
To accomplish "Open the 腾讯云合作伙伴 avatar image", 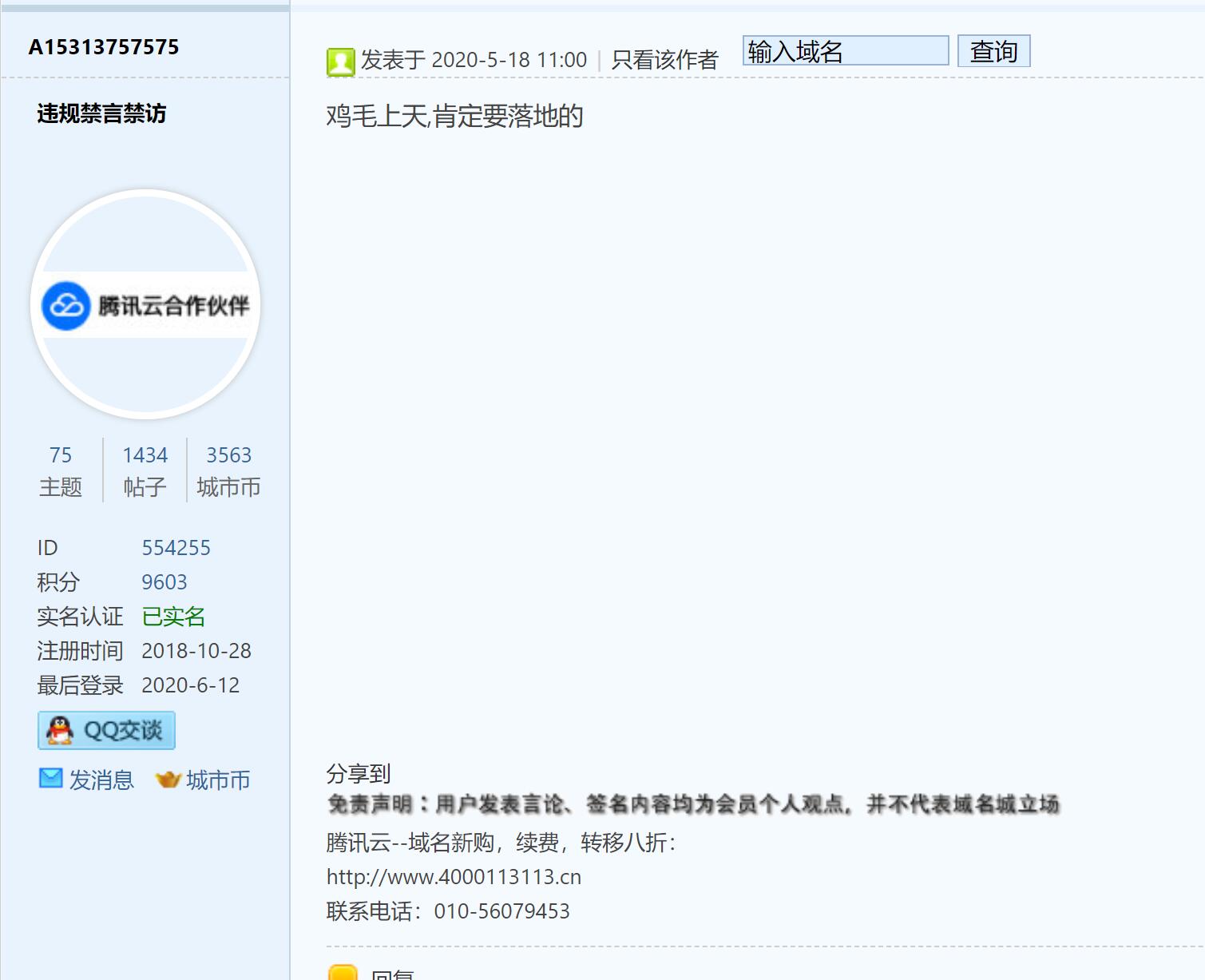I will (x=146, y=305).
